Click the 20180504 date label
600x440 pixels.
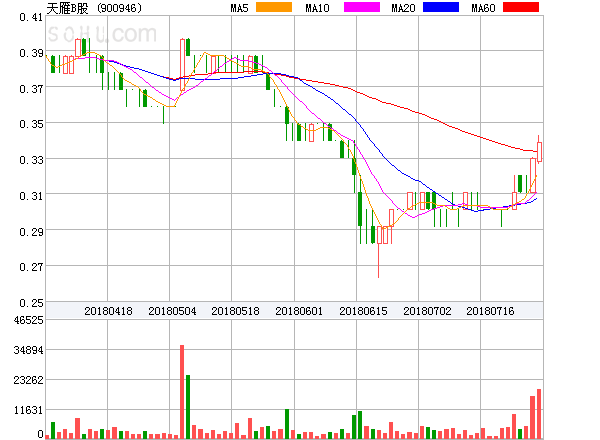coord(172,311)
